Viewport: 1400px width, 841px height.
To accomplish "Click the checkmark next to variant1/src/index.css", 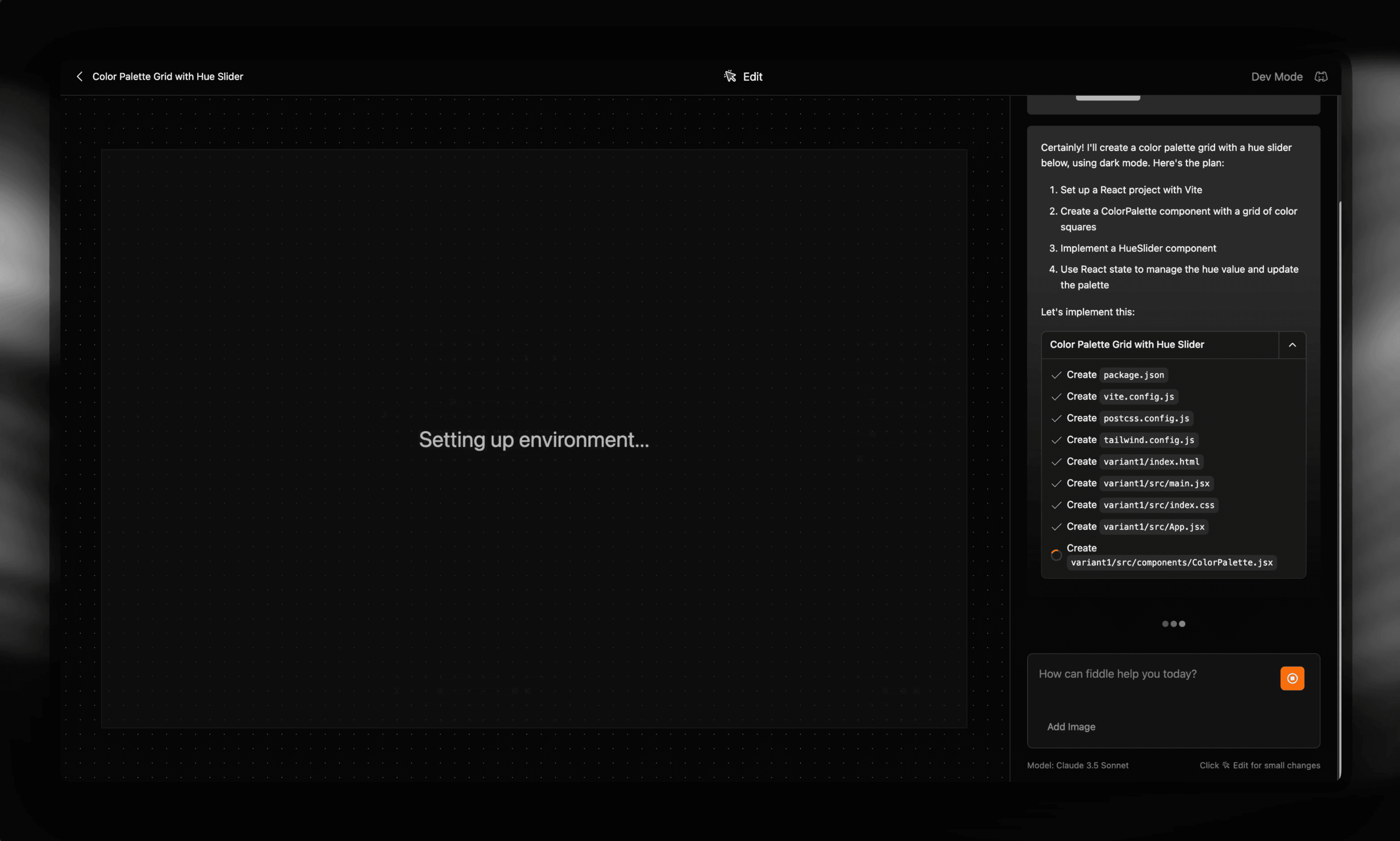I will 1056,505.
